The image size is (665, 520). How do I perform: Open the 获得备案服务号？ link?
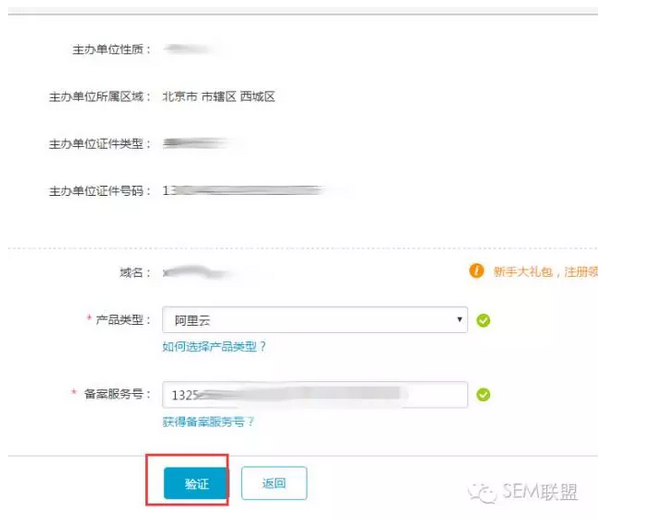208,422
